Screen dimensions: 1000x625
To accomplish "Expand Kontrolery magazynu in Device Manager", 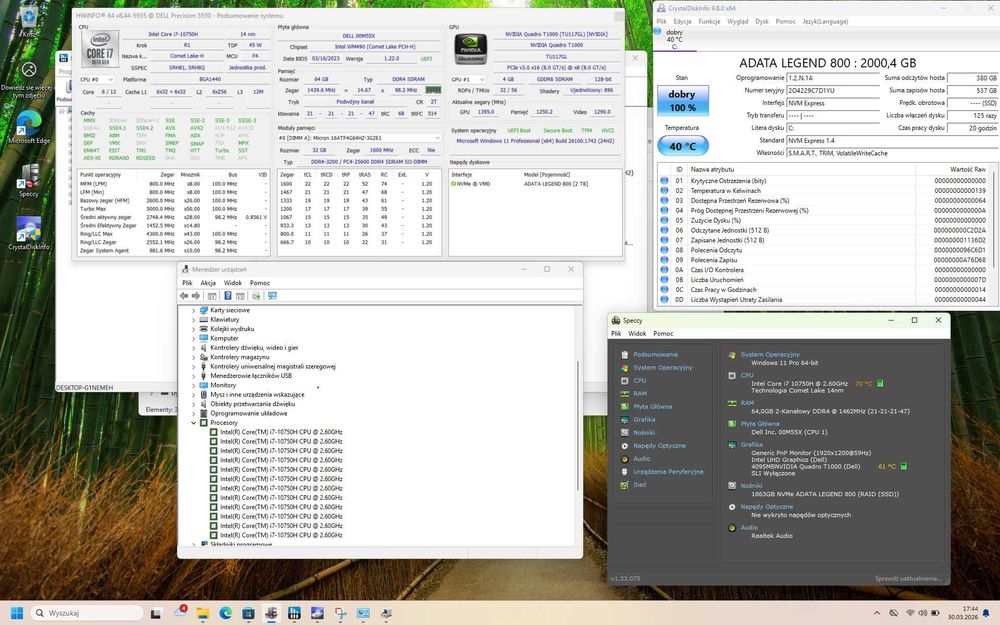I will coord(193,357).
